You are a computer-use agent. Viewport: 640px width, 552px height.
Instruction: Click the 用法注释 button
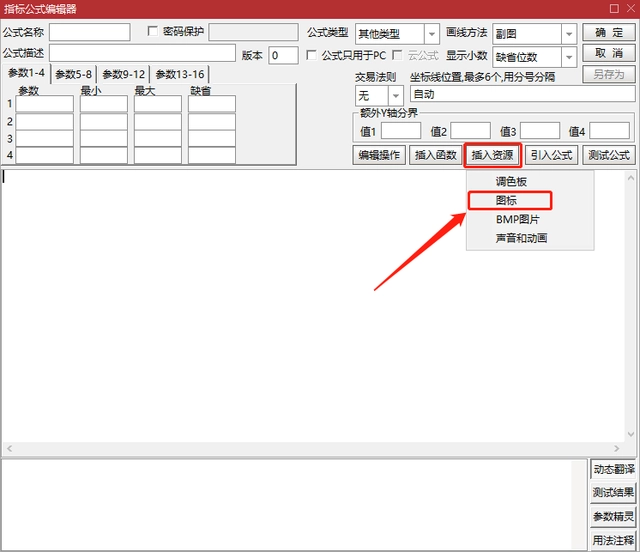tap(613, 540)
